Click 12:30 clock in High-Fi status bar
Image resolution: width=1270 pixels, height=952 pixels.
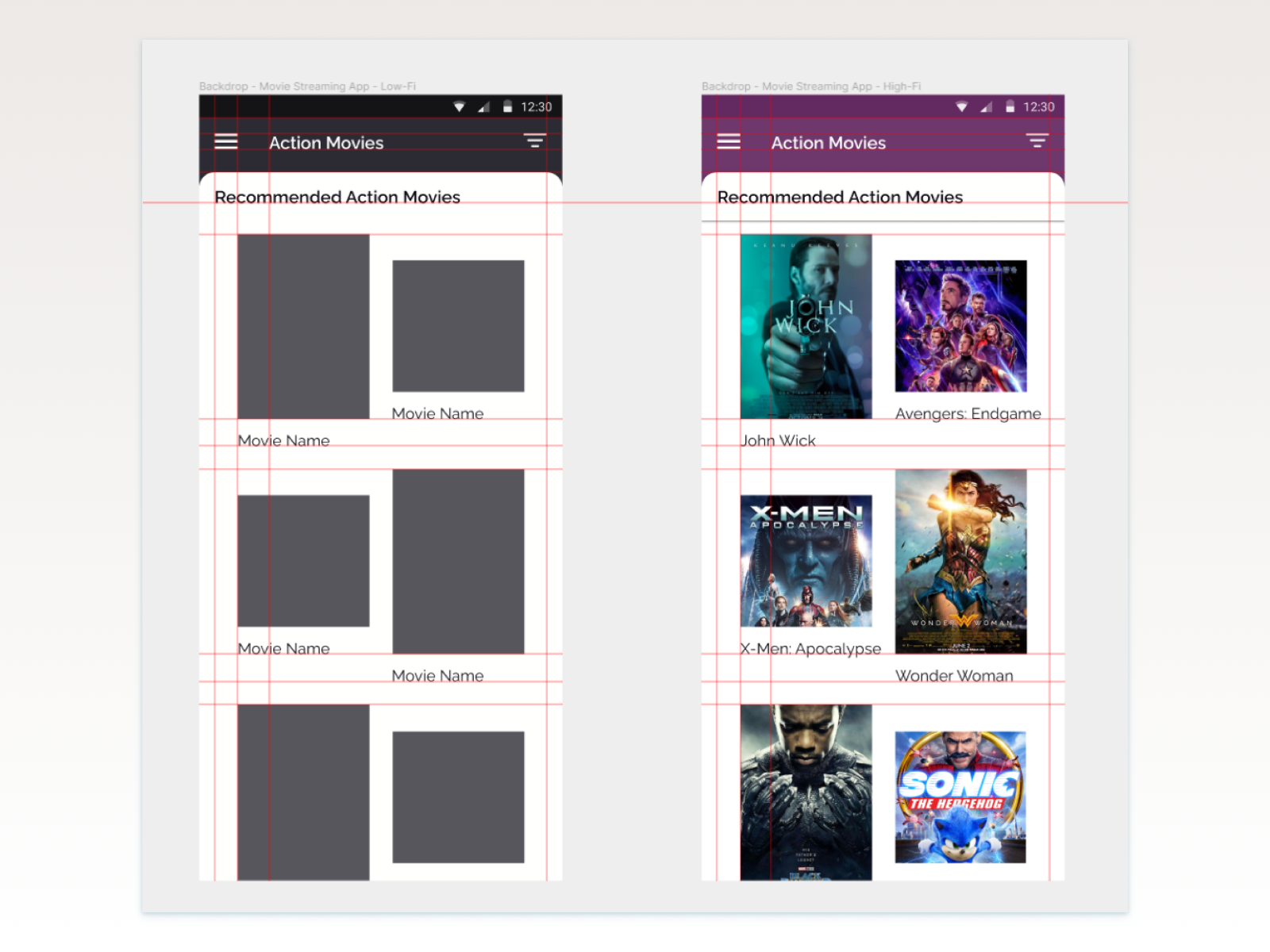(1039, 107)
